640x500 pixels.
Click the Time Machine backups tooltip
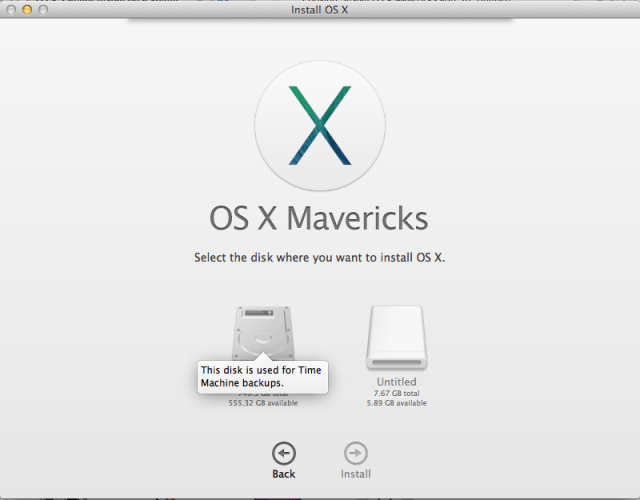pos(263,376)
